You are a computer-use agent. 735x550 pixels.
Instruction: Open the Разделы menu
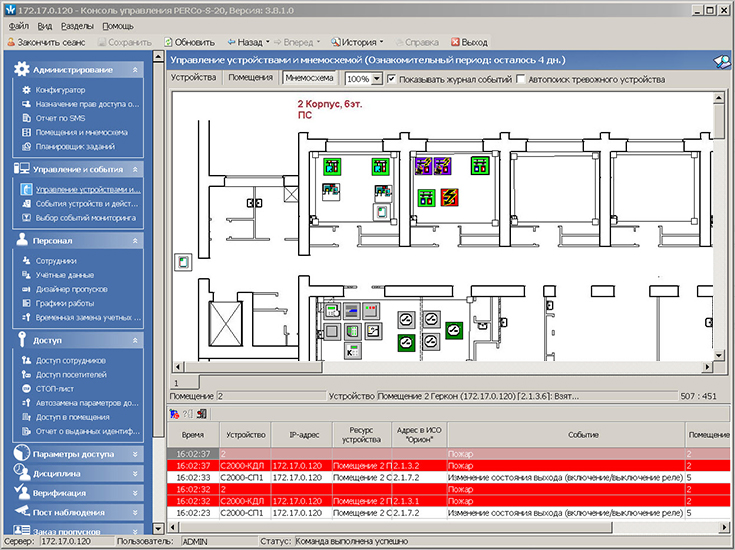(77, 25)
